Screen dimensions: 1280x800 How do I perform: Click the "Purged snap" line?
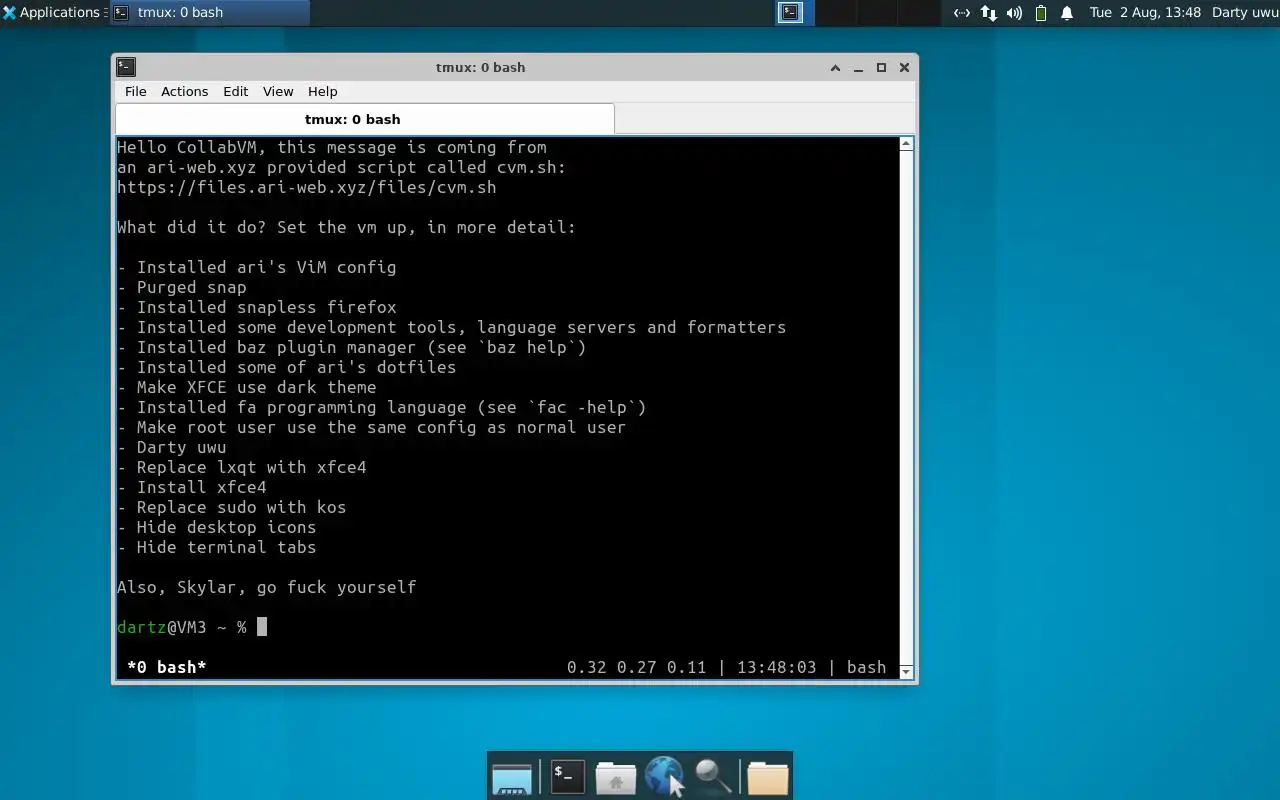[181, 287]
